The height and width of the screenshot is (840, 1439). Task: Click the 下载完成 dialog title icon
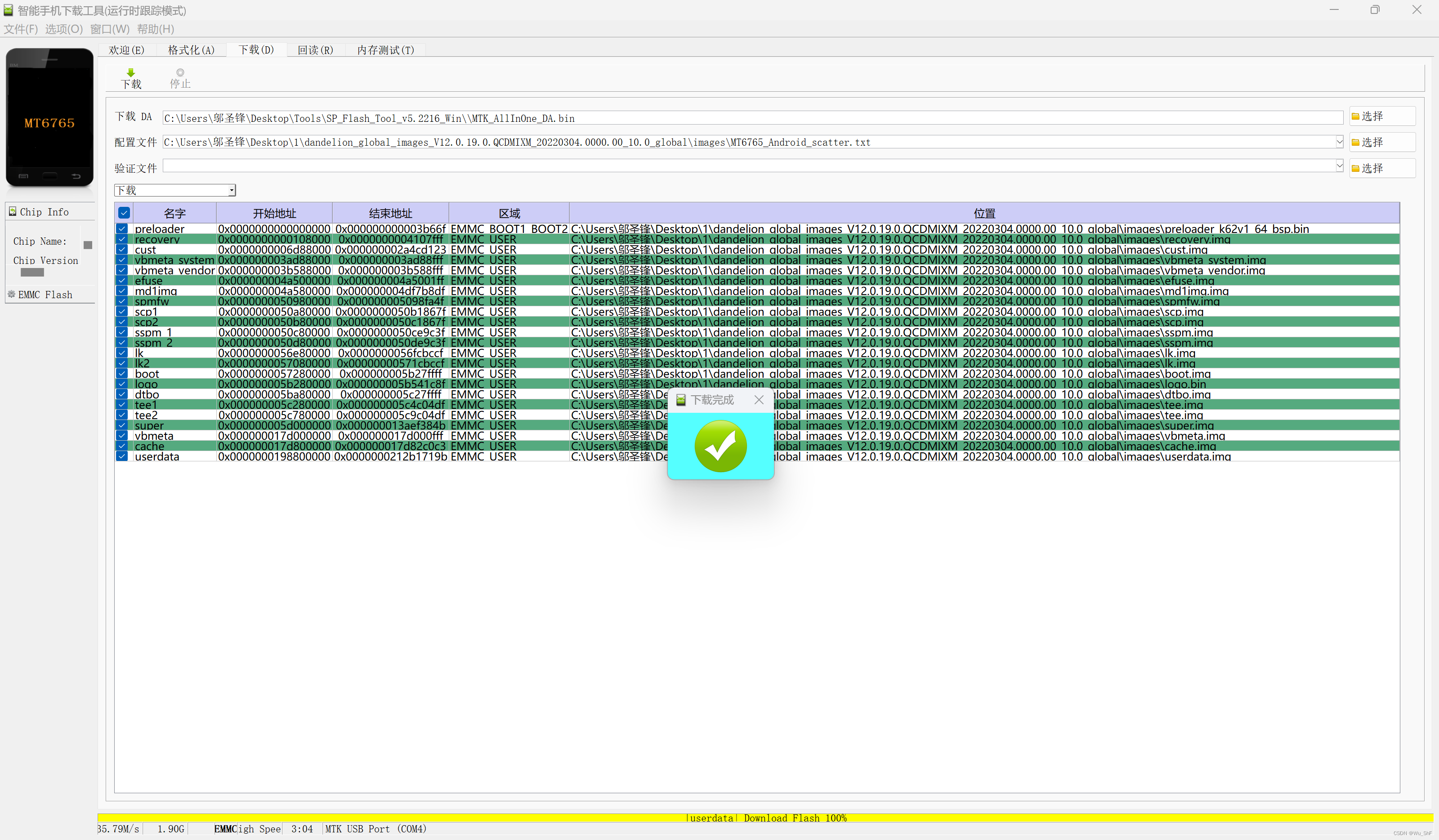pos(681,400)
